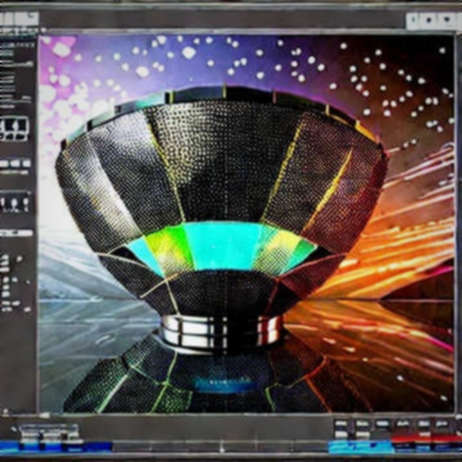Click first button in bottom-right button row
This screenshot has height=462, width=462.
pyautogui.click(x=340, y=424)
